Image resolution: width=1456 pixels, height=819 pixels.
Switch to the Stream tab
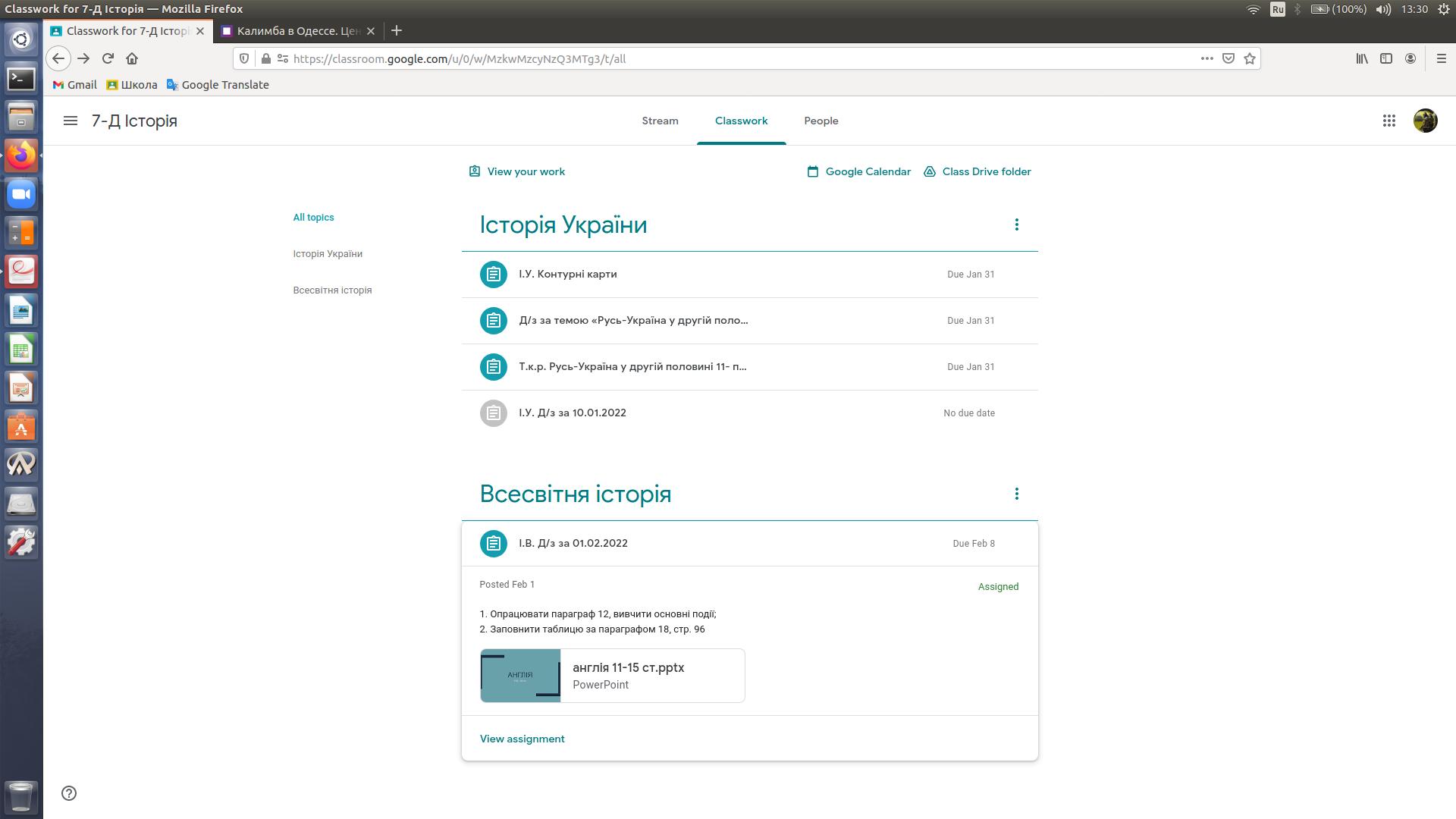pyautogui.click(x=660, y=121)
